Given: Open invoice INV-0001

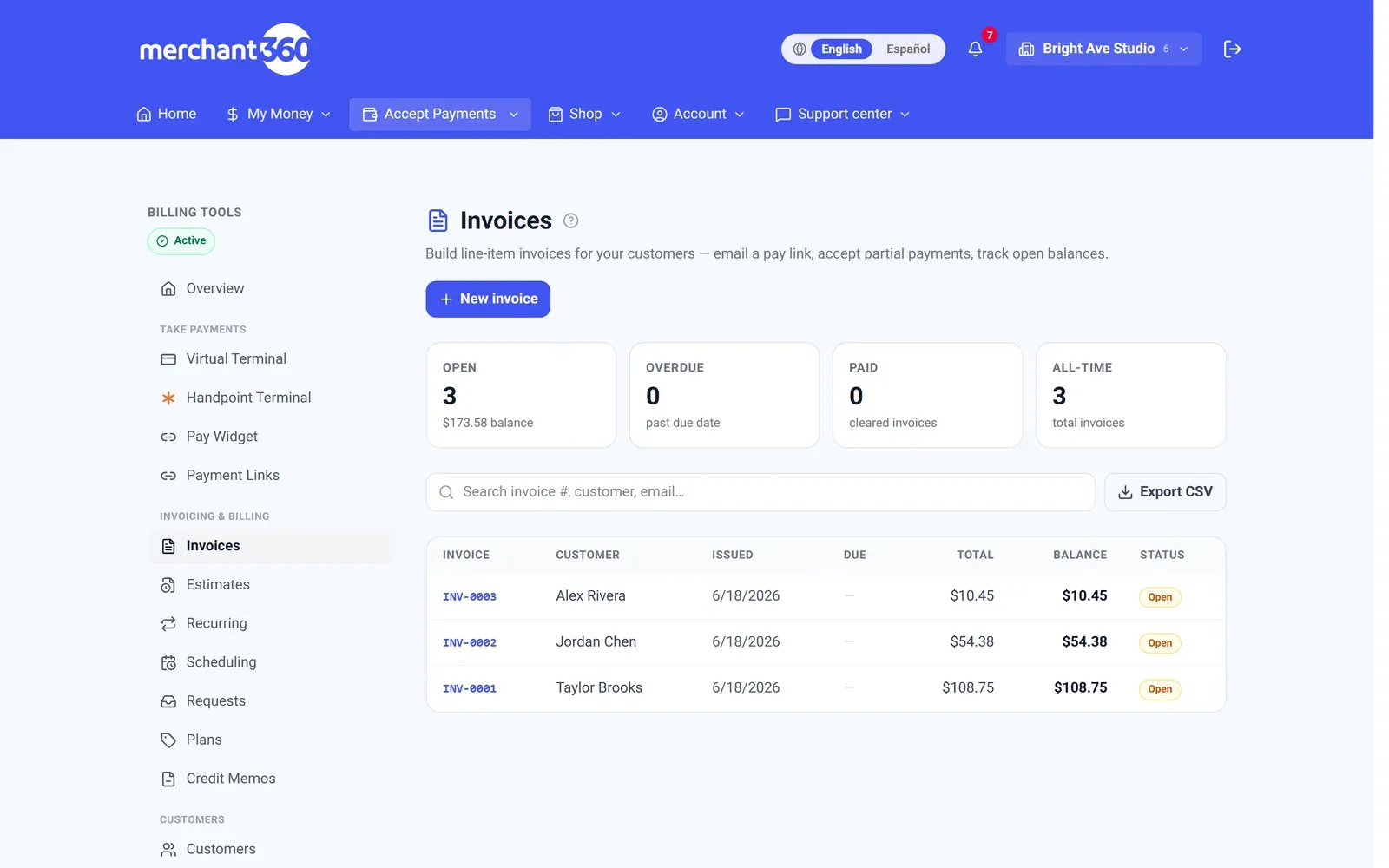Looking at the screenshot, I should point(470,689).
